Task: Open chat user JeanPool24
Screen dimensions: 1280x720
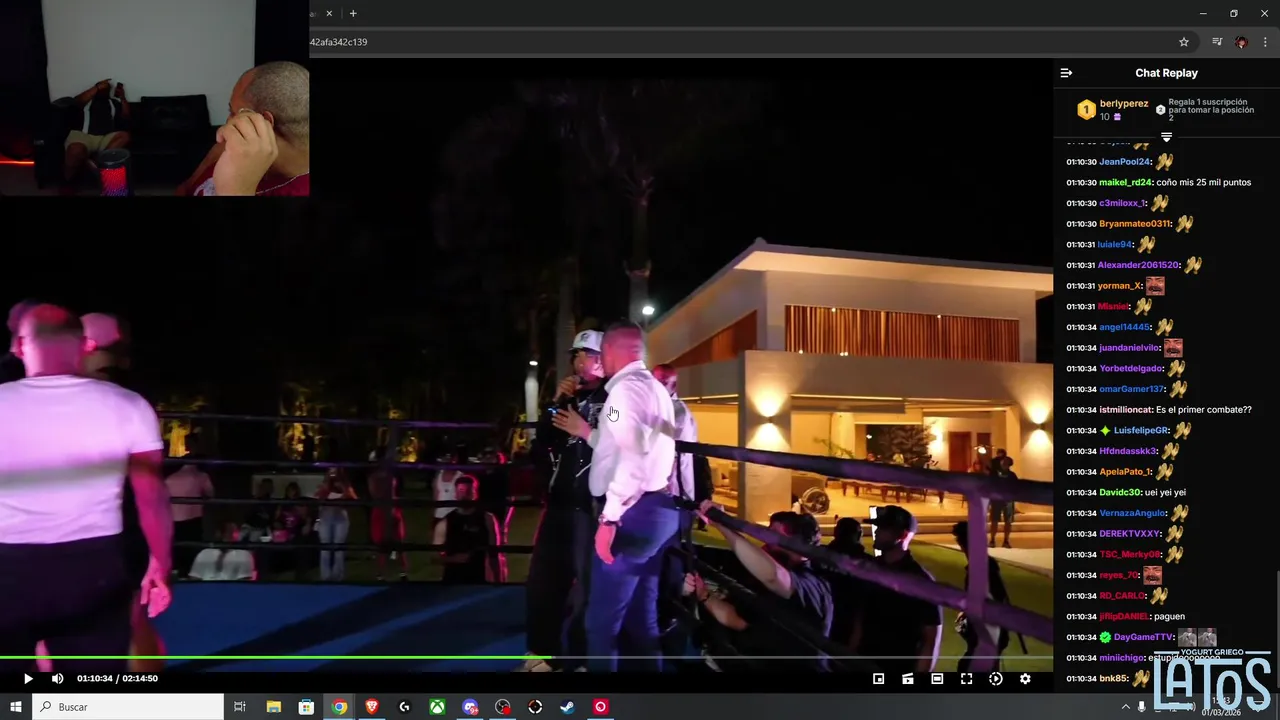Action: tap(1125, 162)
